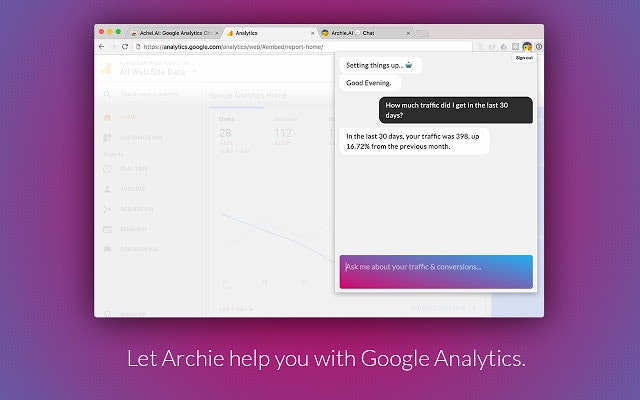Click the cloud drive extension icon
Screen dimensions: 640x400
503,47
